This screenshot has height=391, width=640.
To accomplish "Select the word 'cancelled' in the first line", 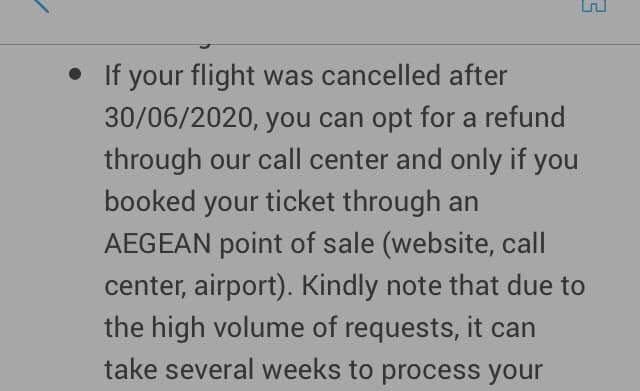I will pyautogui.click(x=381, y=76).
